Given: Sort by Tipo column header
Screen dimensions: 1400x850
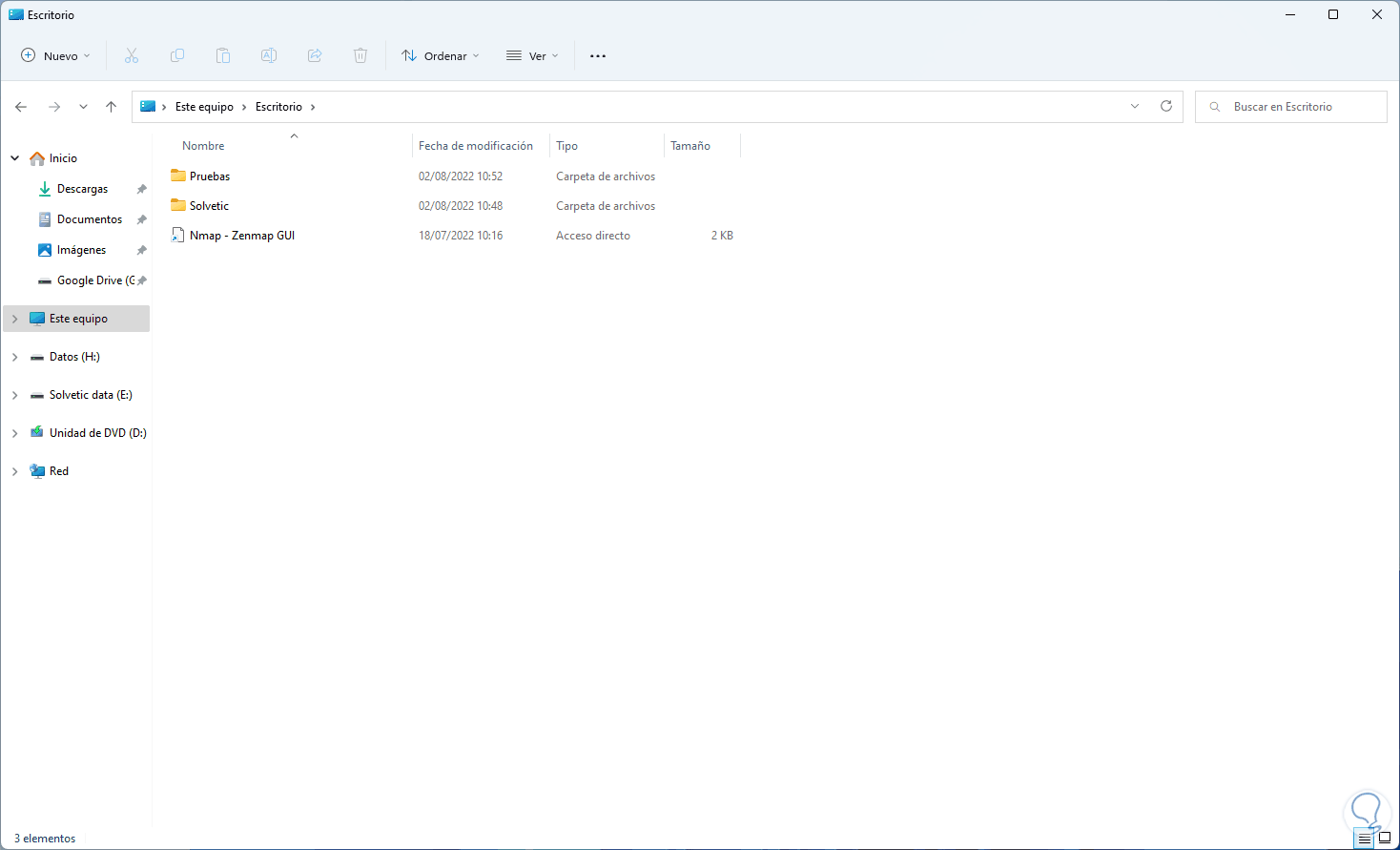Looking at the screenshot, I should click(566, 146).
